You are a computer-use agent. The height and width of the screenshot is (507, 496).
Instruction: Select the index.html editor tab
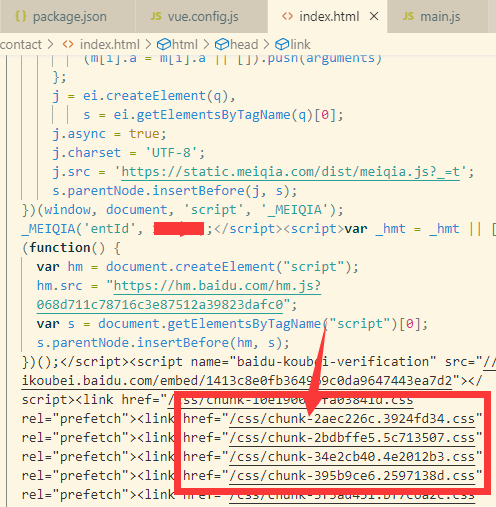pos(328,16)
